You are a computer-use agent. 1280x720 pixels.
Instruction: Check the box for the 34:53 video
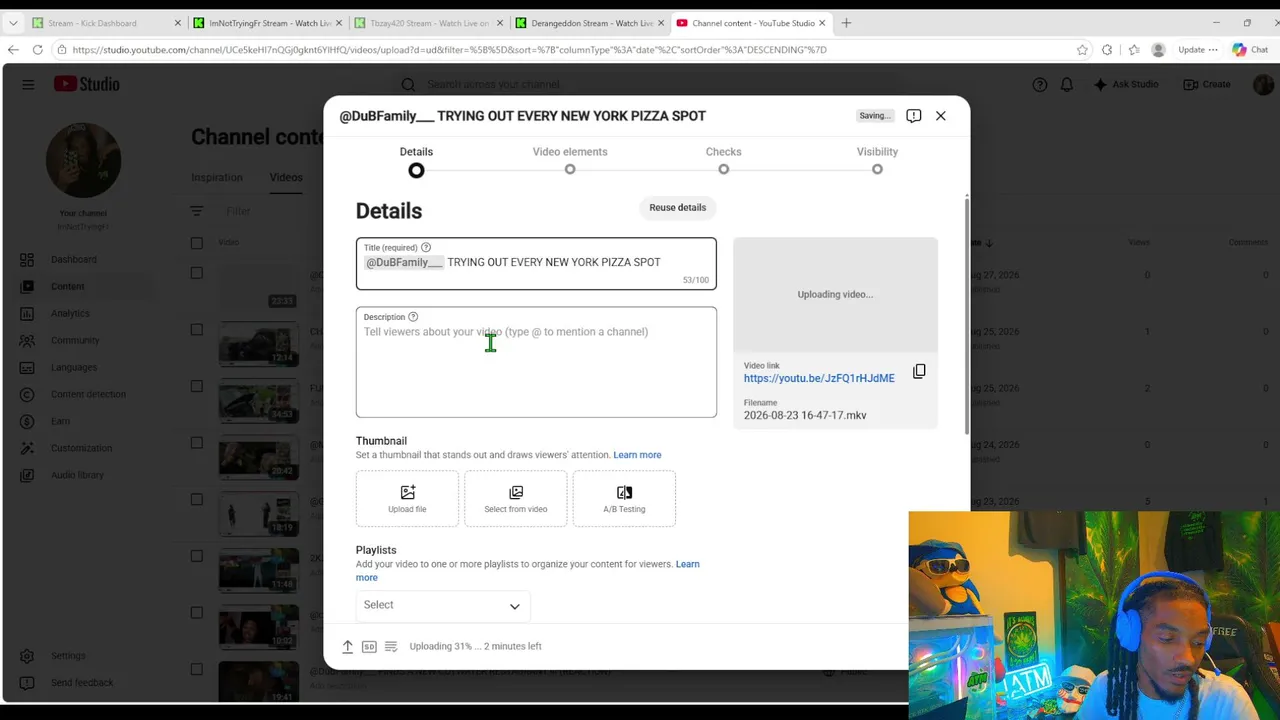[197, 387]
